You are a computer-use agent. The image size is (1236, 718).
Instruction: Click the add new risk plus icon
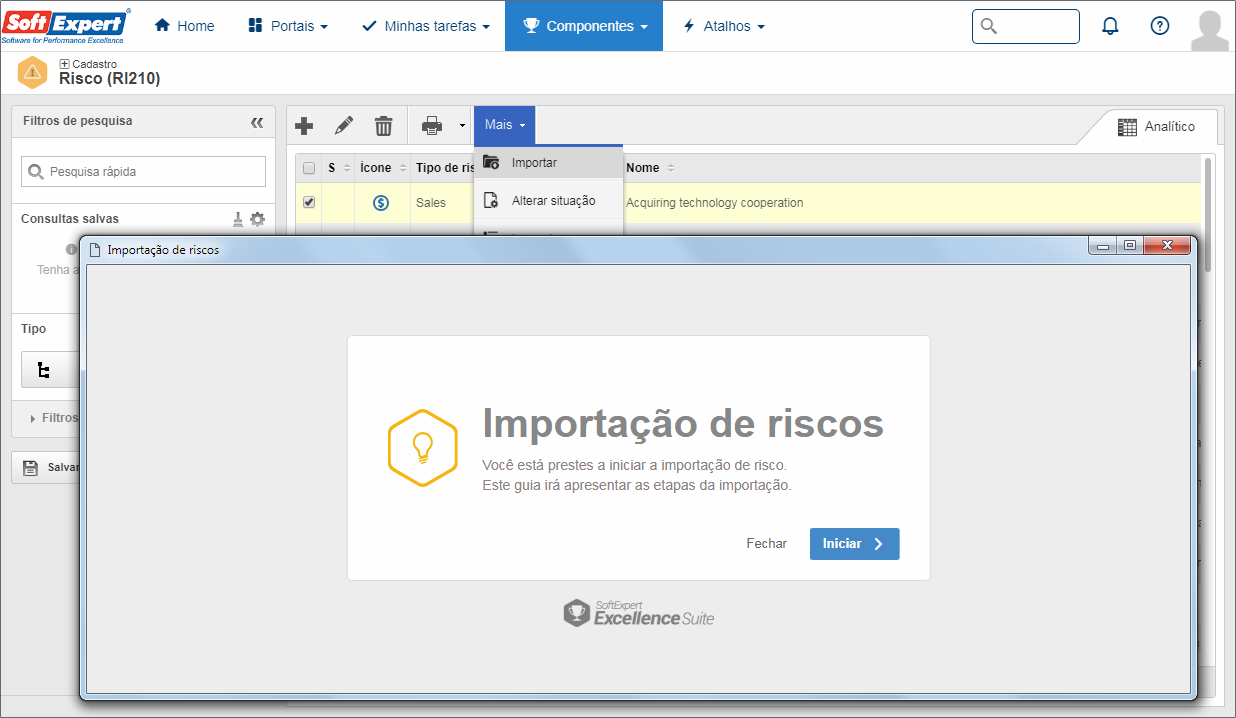pyautogui.click(x=304, y=125)
